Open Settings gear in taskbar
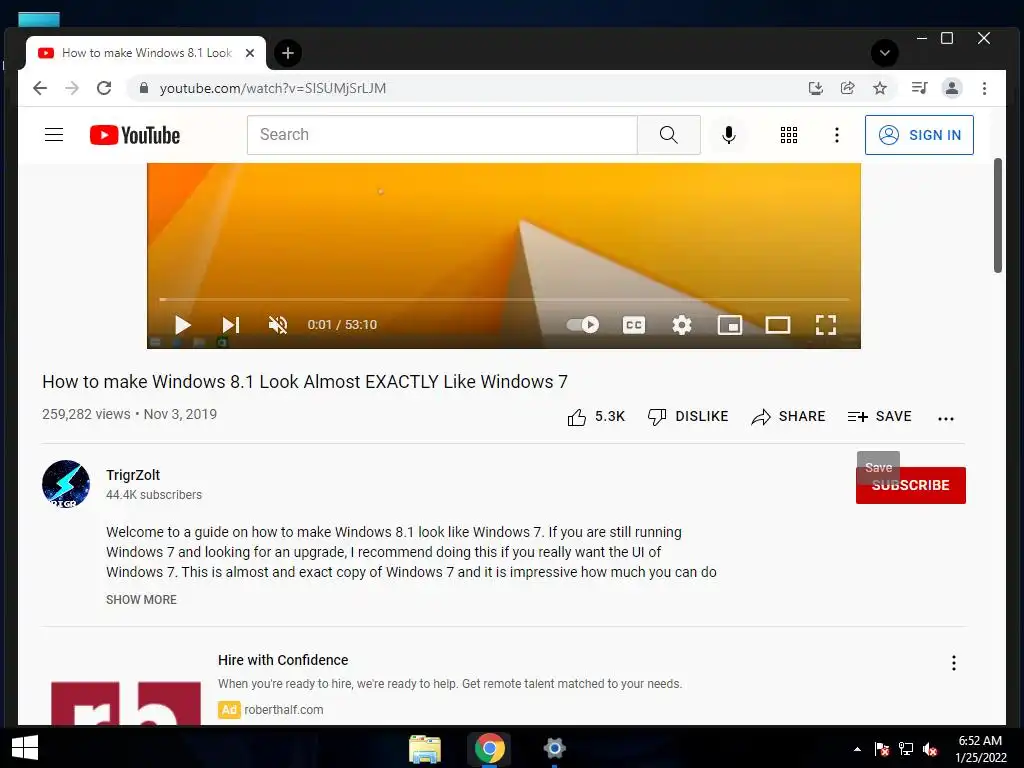Image resolution: width=1024 pixels, height=768 pixels. tap(554, 748)
